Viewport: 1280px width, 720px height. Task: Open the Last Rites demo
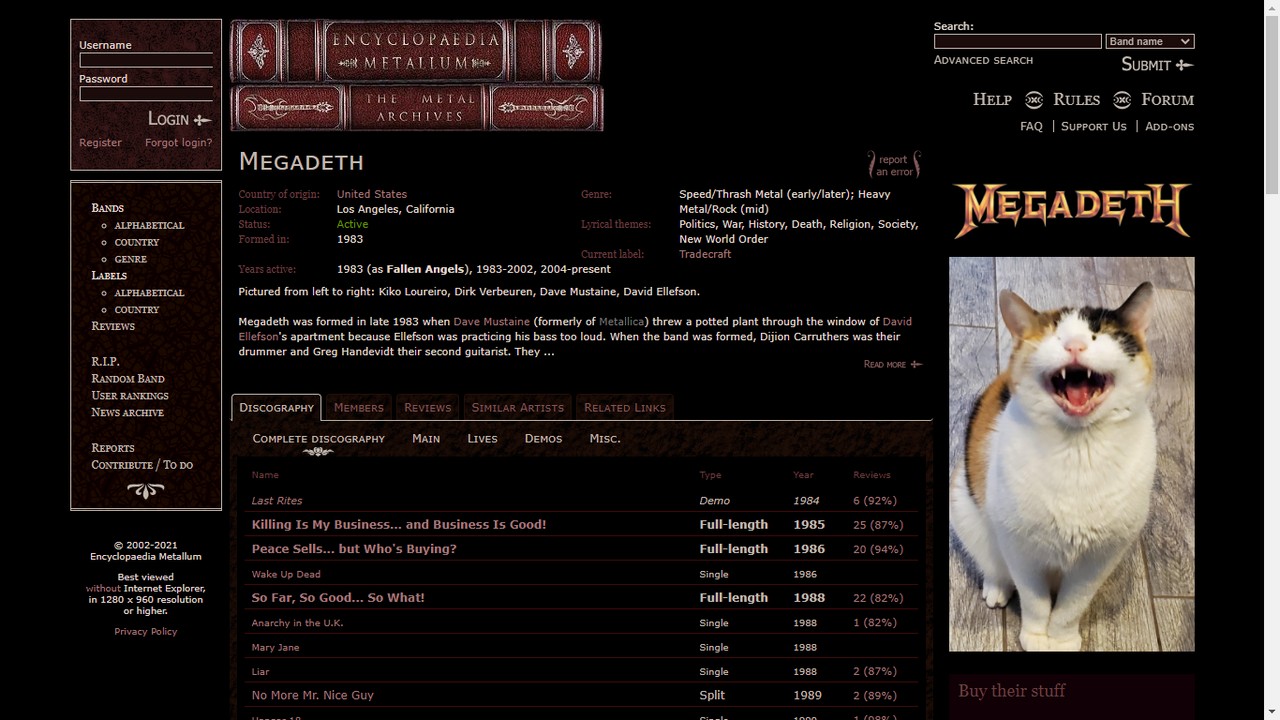coord(277,501)
